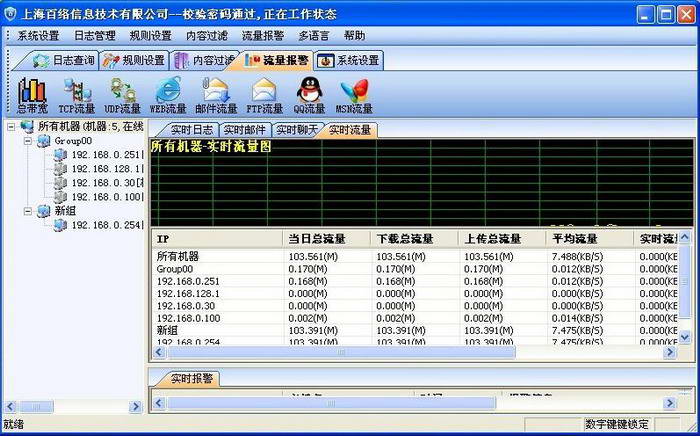This screenshot has height=436, width=700.
Task: Click the shield application icon in title bar
Action: [10, 15]
